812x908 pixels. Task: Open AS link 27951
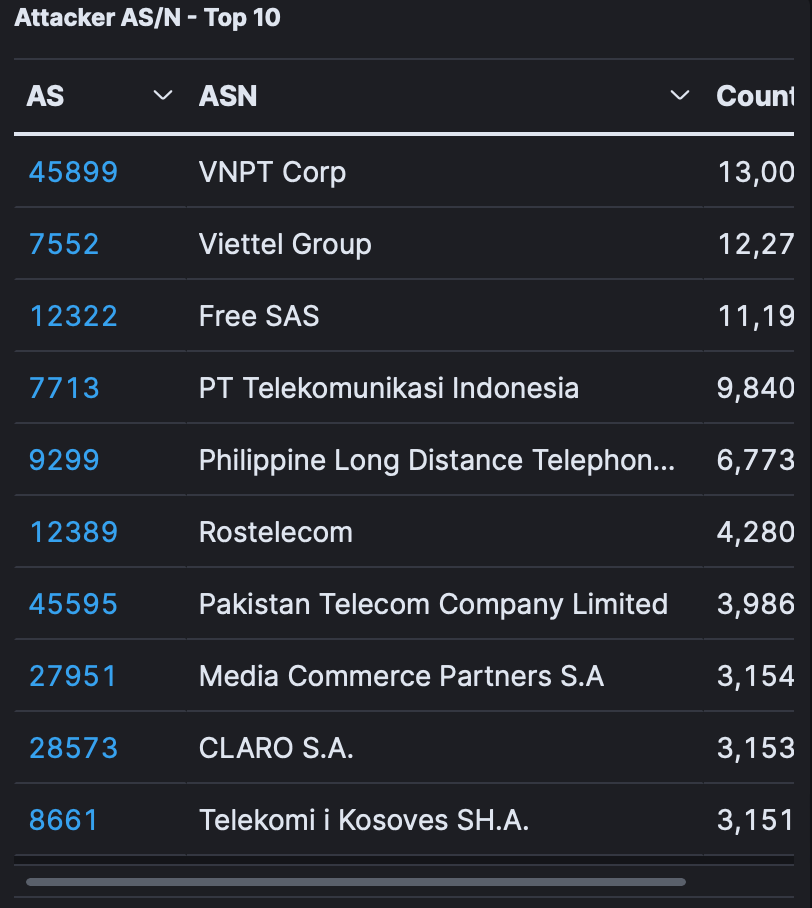coord(74,676)
